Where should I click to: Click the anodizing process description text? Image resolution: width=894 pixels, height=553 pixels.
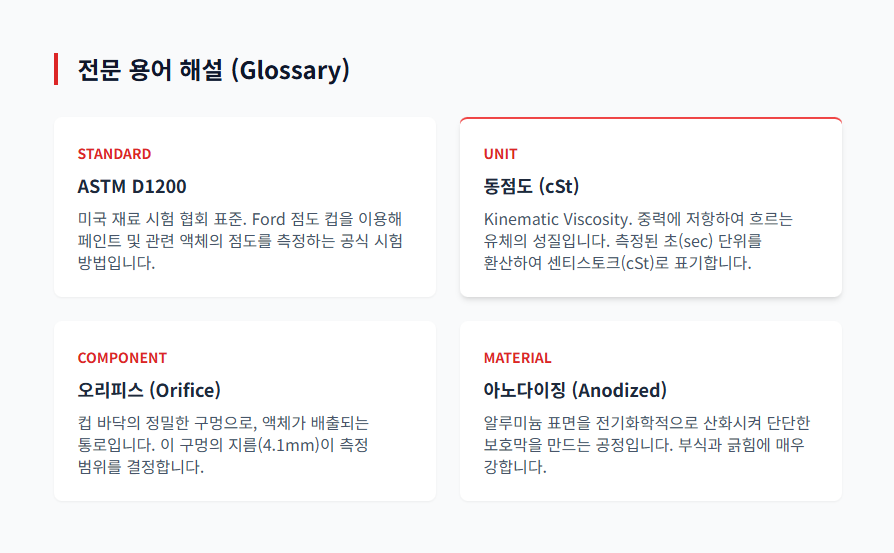tap(646, 445)
